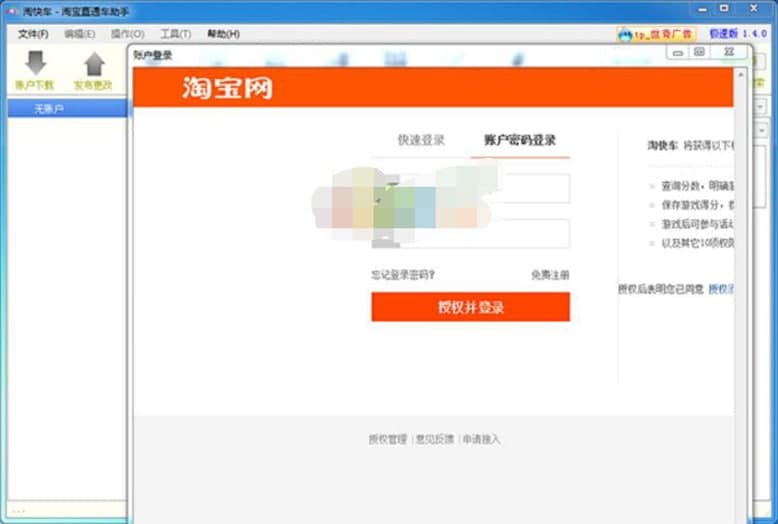This screenshot has width=778, height=524.
Task: Open the 授权管理 footer link
Action: coord(388,439)
